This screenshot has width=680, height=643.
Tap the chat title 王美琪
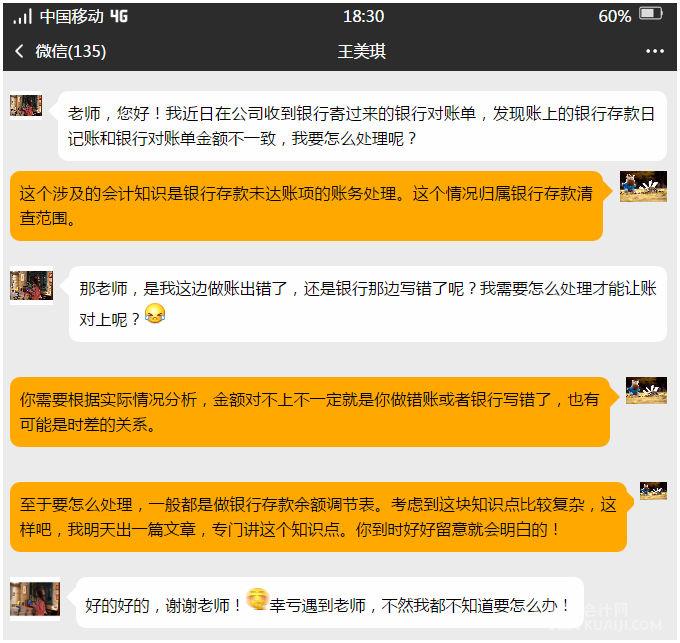[x=362, y=51]
